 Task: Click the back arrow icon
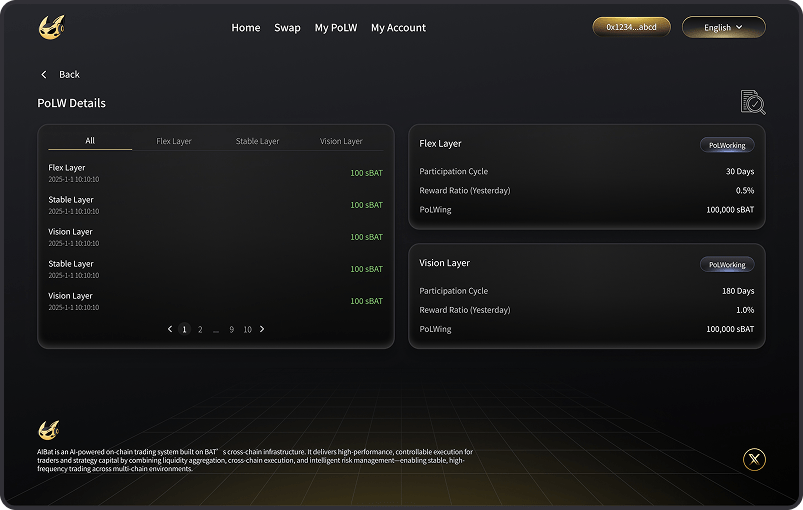tap(44, 75)
